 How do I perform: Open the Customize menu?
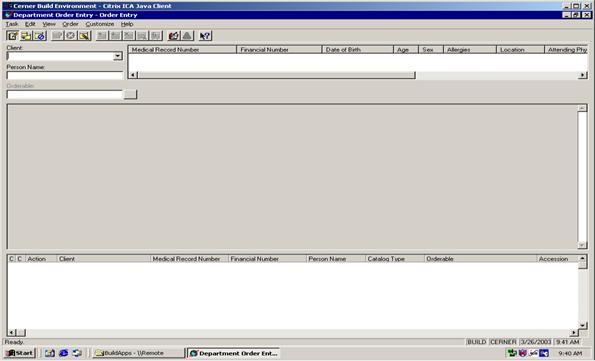pyautogui.click(x=100, y=24)
